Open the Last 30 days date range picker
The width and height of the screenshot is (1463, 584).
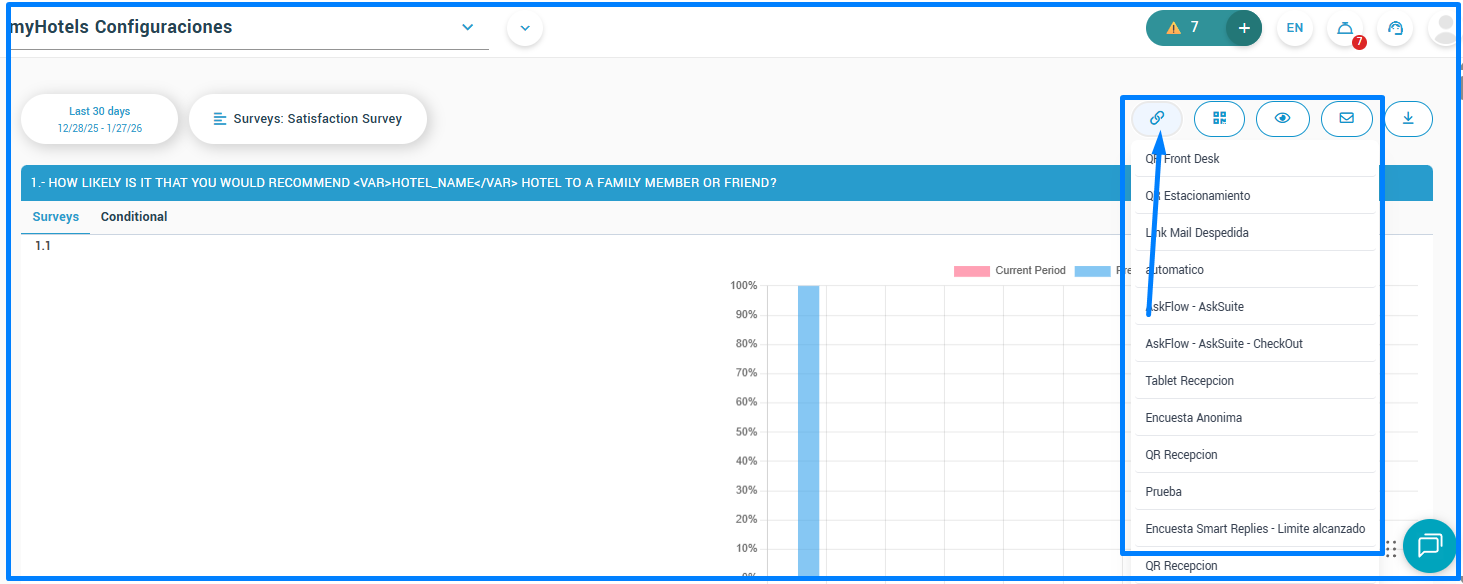coord(99,119)
